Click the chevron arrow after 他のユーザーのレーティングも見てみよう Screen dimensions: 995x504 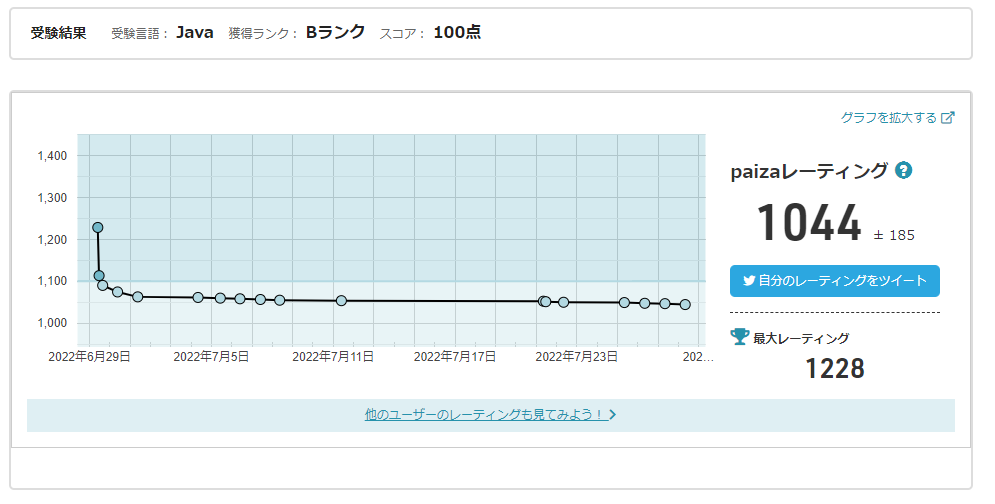[x=612, y=414]
